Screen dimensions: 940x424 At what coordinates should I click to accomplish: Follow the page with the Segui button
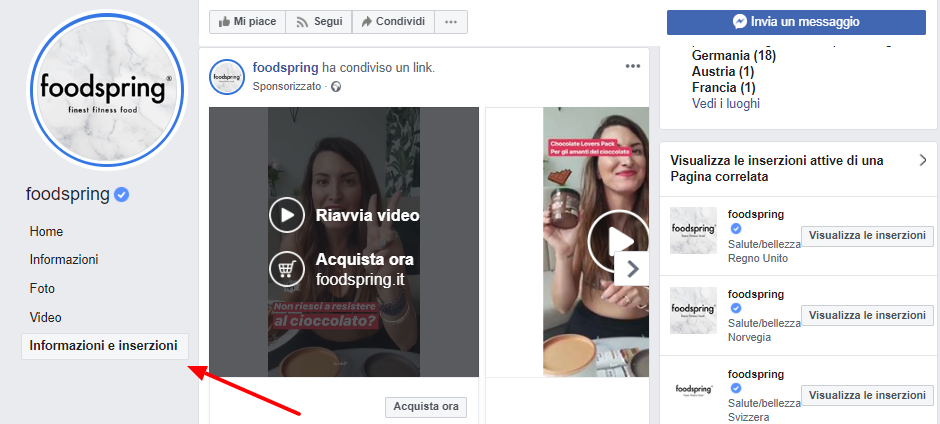(x=319, y=22)
